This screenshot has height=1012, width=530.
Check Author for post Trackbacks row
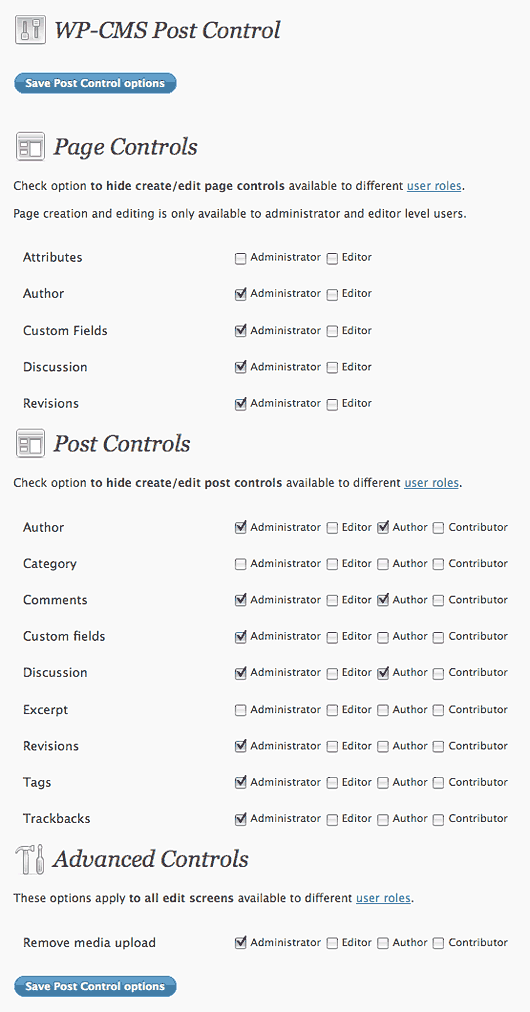tap(383, 820)
